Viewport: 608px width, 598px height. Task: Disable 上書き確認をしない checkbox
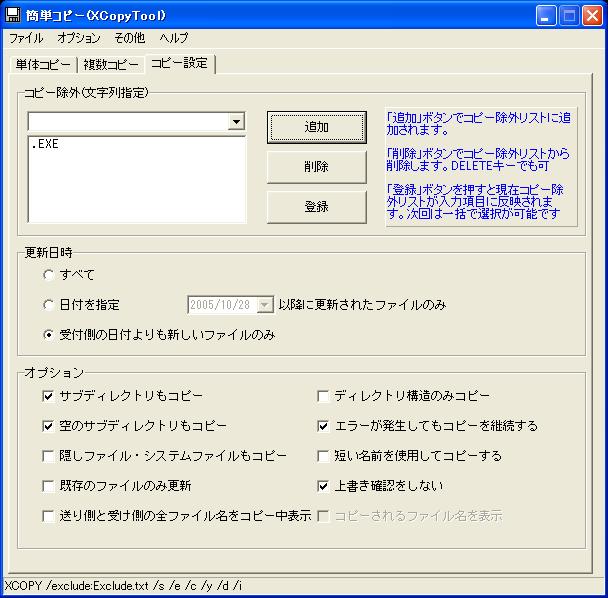[x=323, y=486]
